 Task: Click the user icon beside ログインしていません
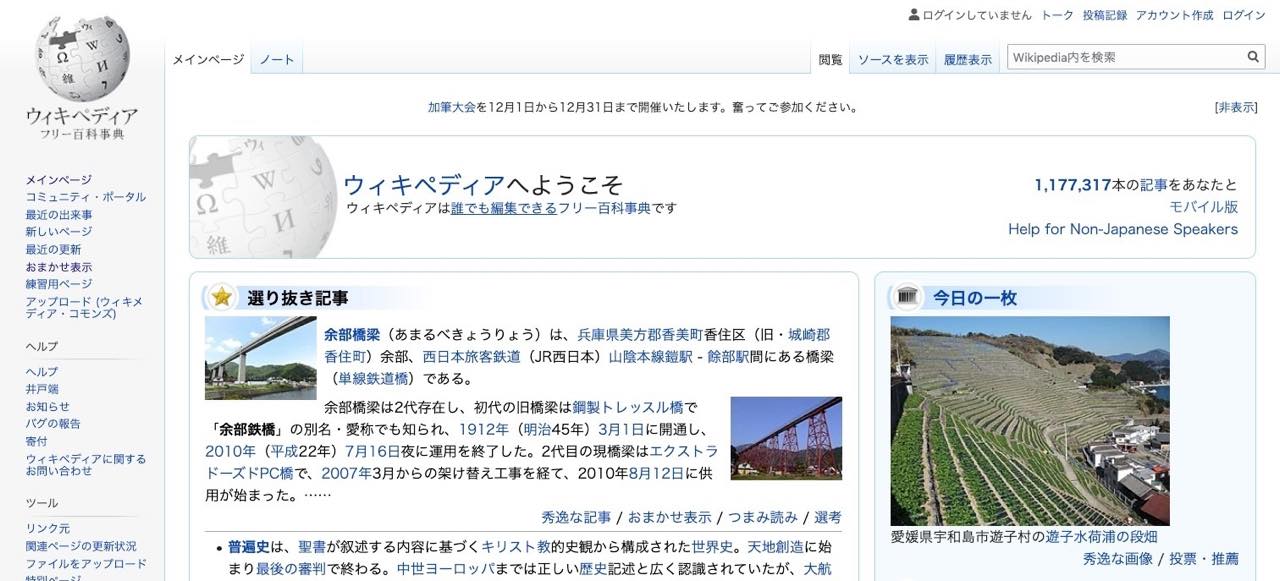(914, 14)
